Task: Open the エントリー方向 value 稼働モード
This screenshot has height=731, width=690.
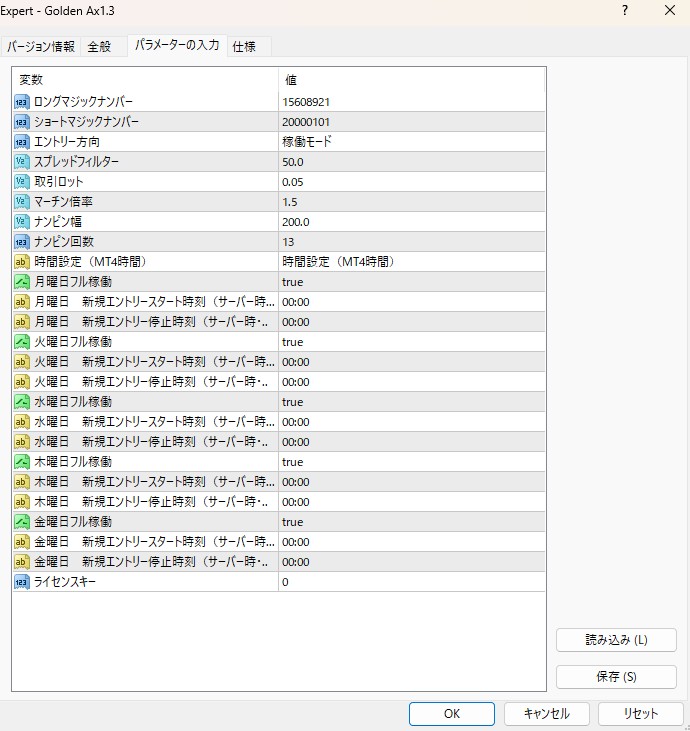Action: click(412, 142)
